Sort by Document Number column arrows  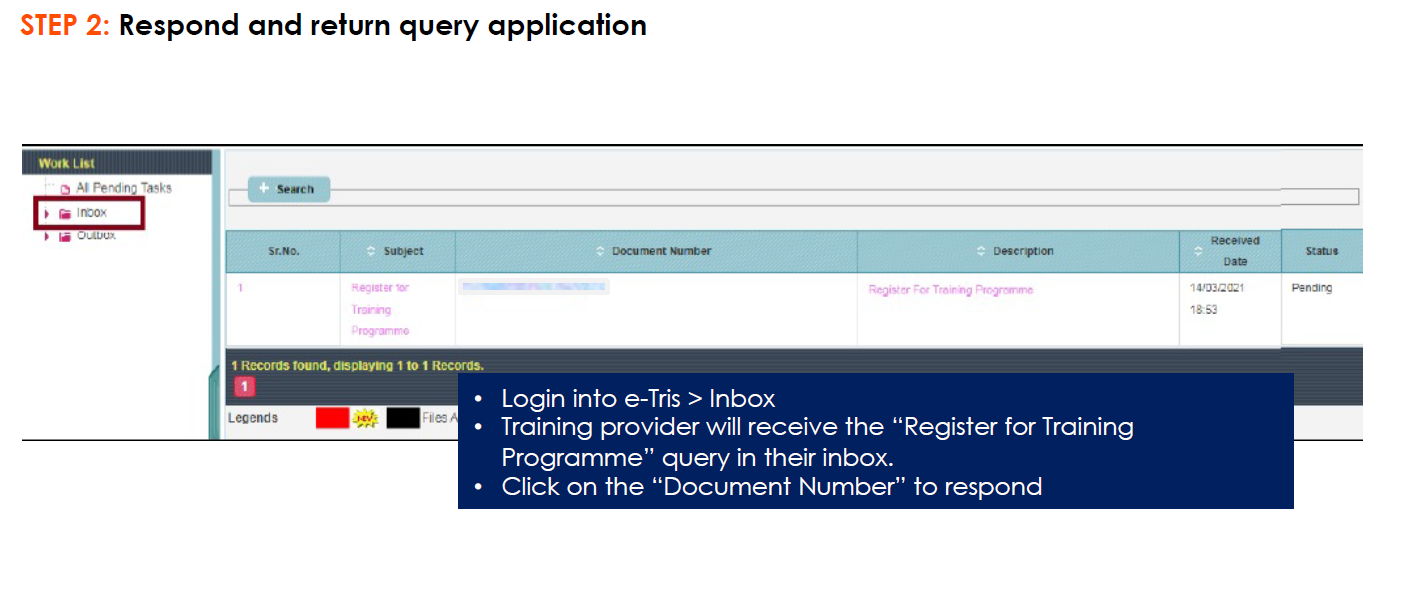(x=600, y=251)
